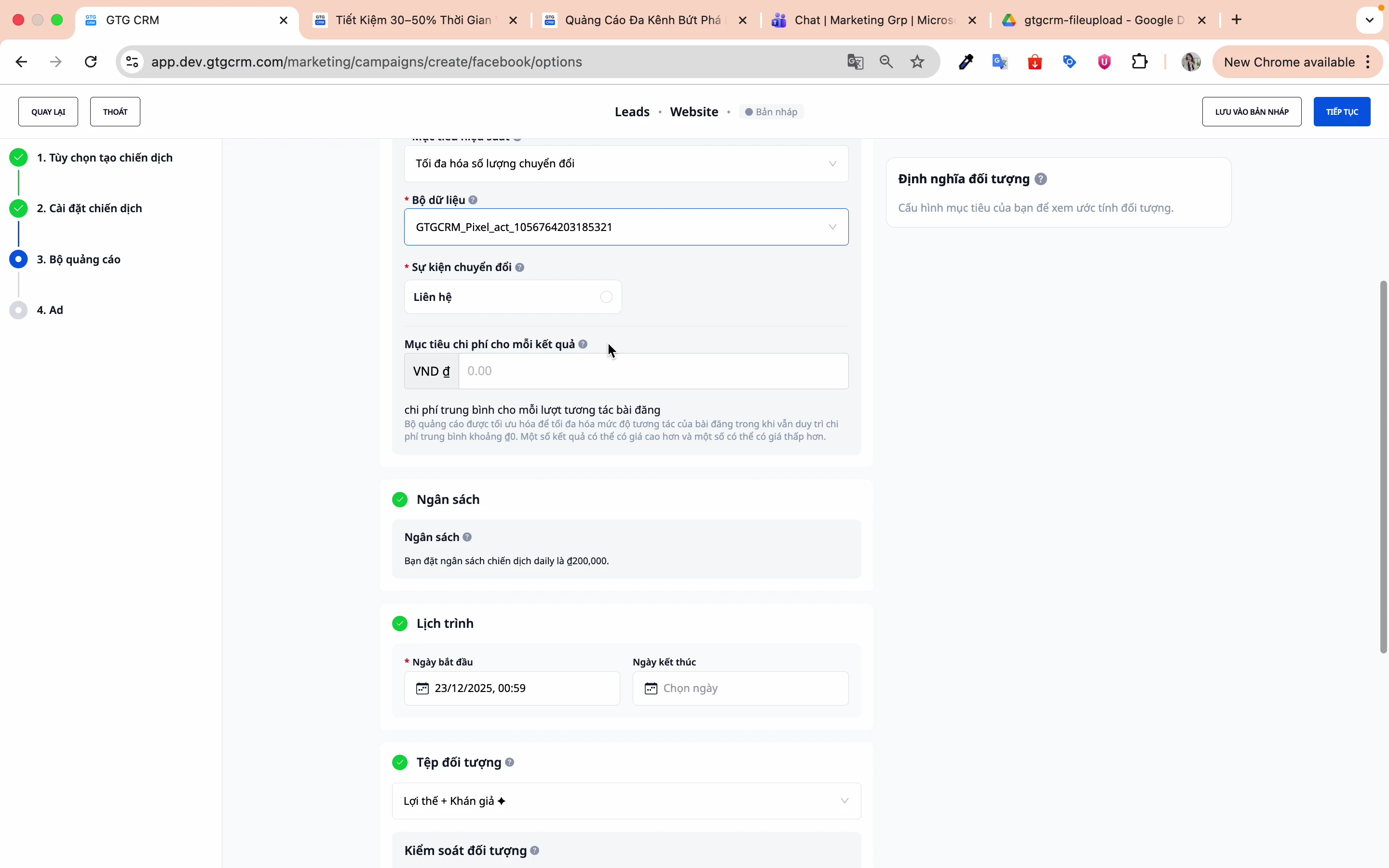1389x868 pixels.
Task: Click the Google Translate icon in address bar
Action: 855,61
